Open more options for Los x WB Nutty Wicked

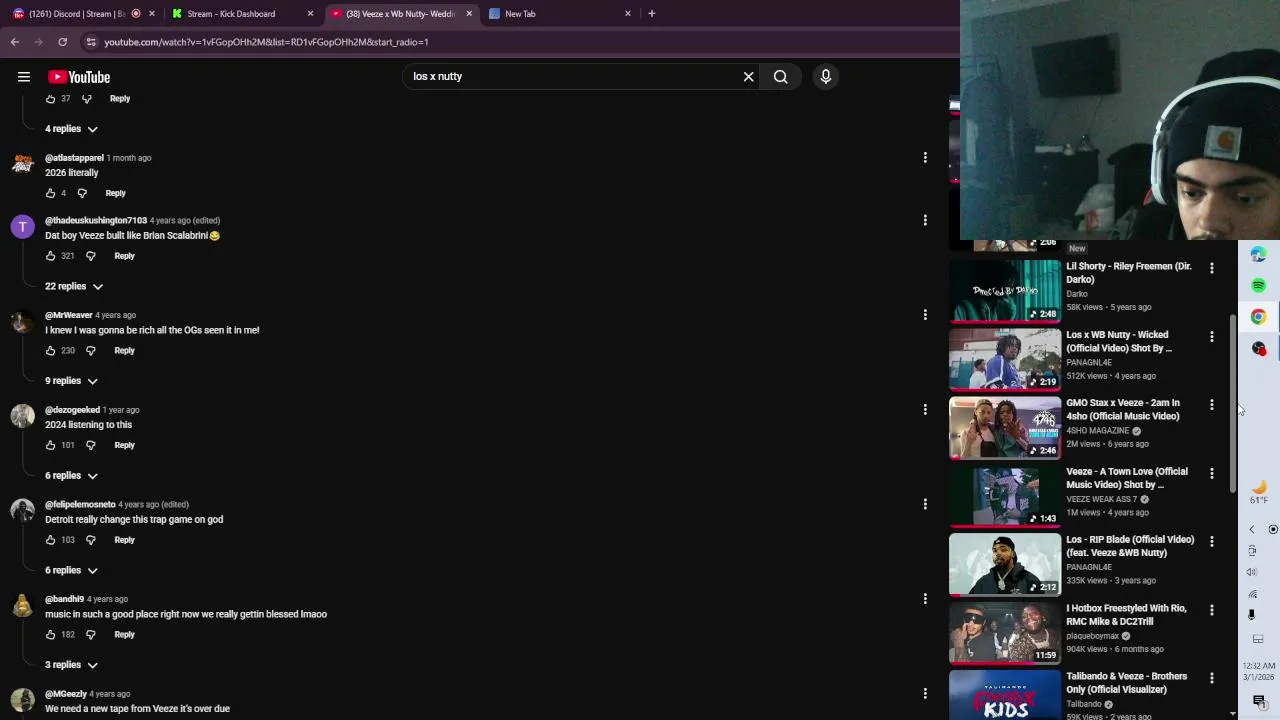(1212, 336)
